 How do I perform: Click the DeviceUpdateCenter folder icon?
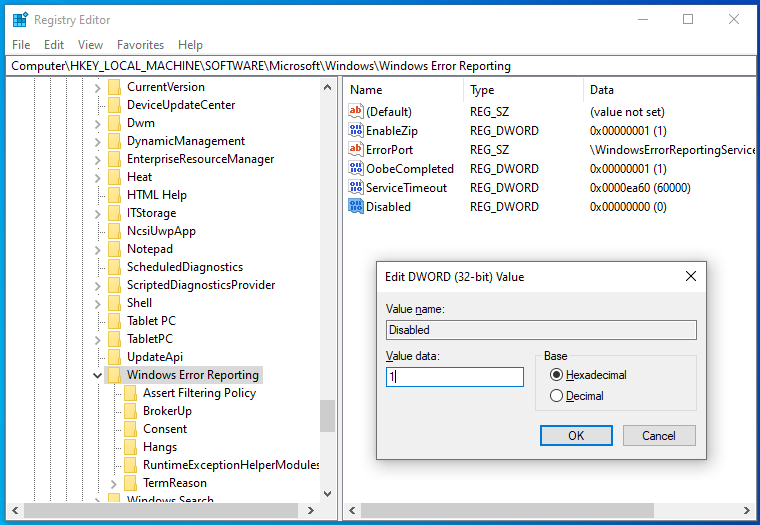pyautogui.click(x=114, y=105)
